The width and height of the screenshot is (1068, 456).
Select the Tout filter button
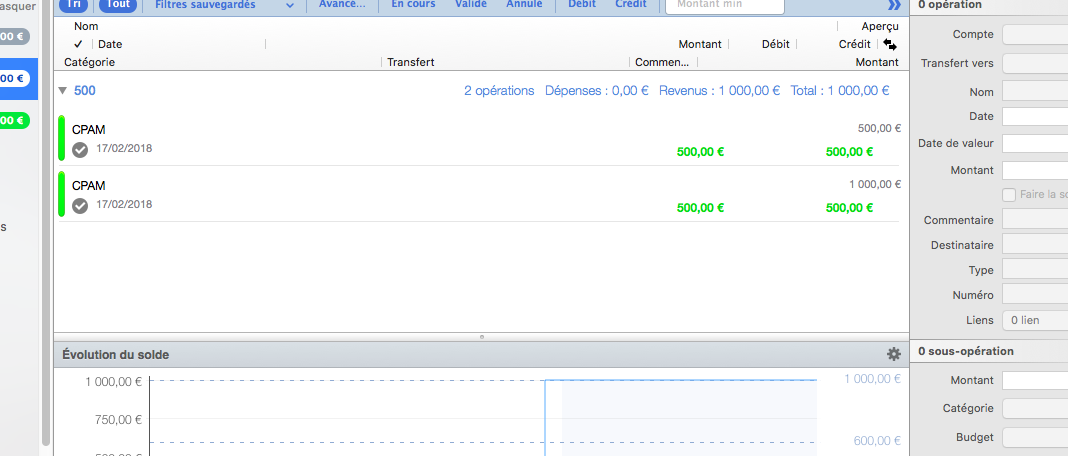118,5
